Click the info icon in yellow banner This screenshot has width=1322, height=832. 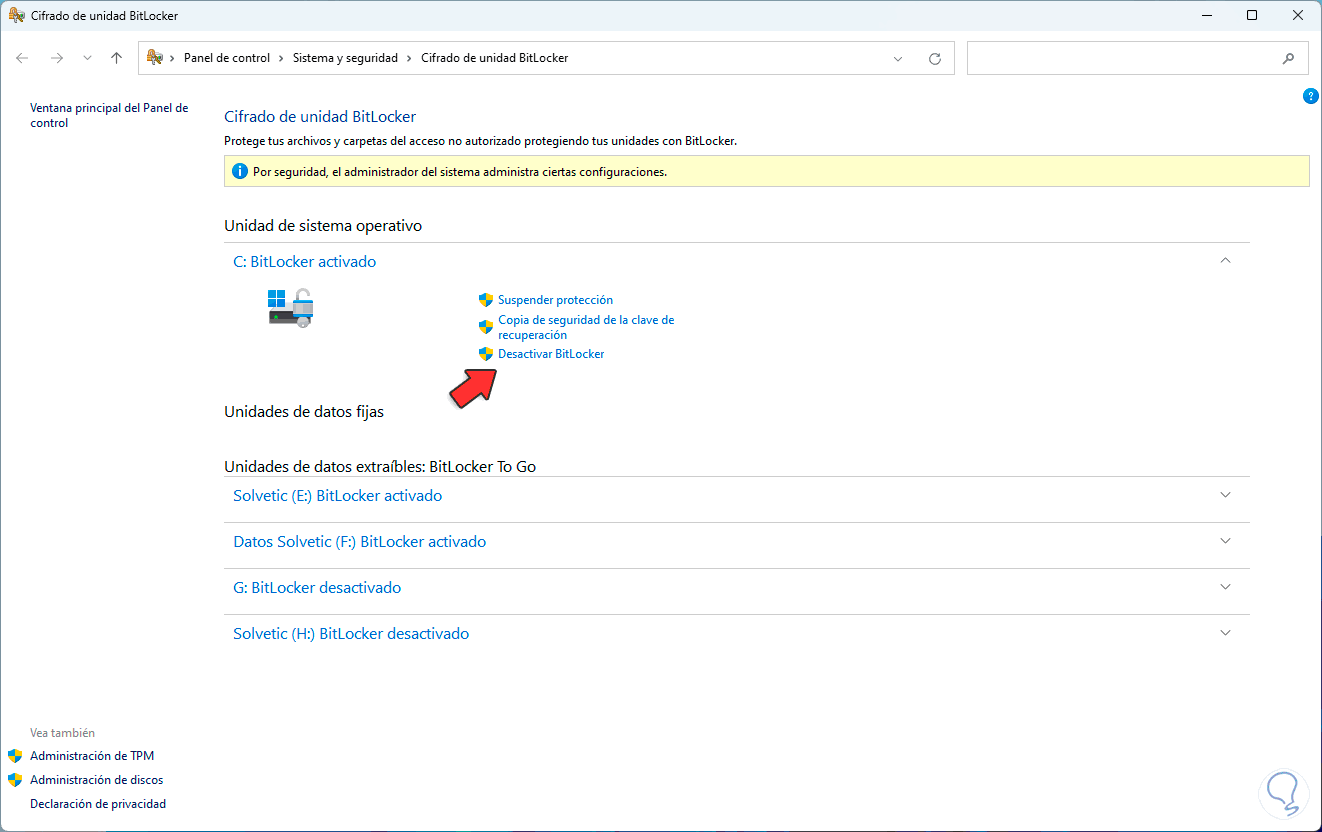click(x=240, y=171)
